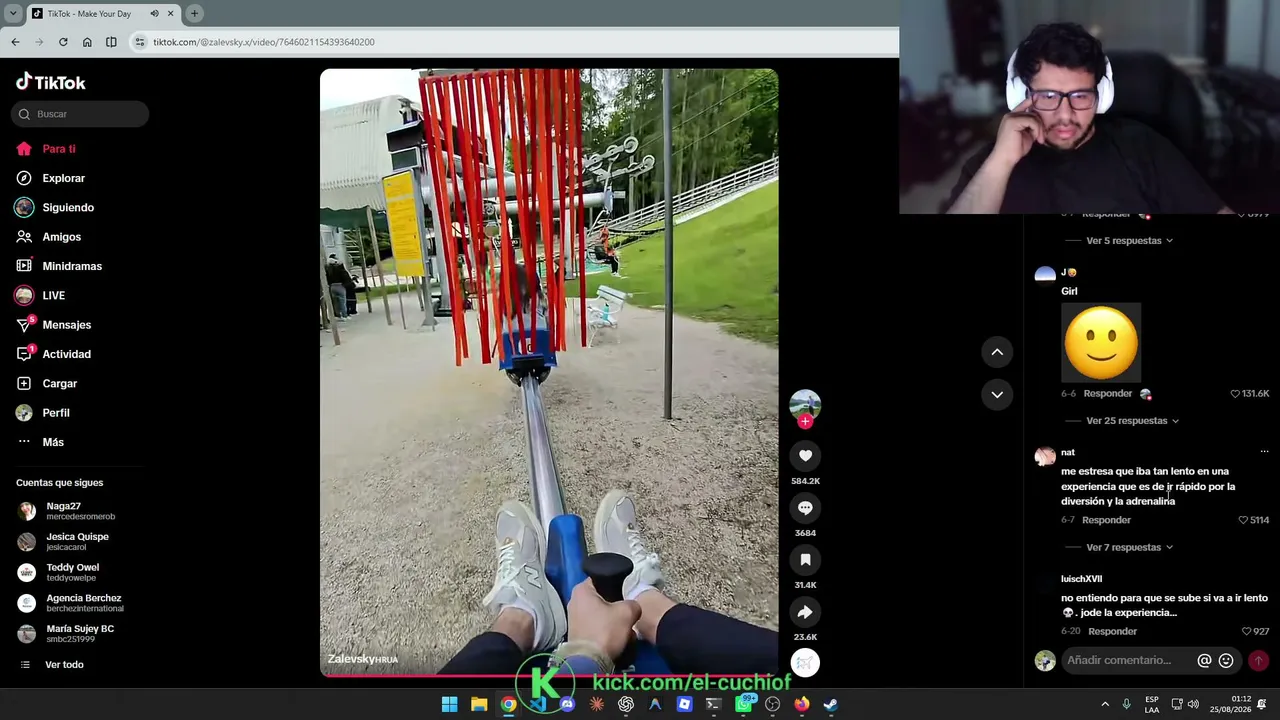Mute the tab using its speaker icon
1280x720 pixels.
click(154, 14)
